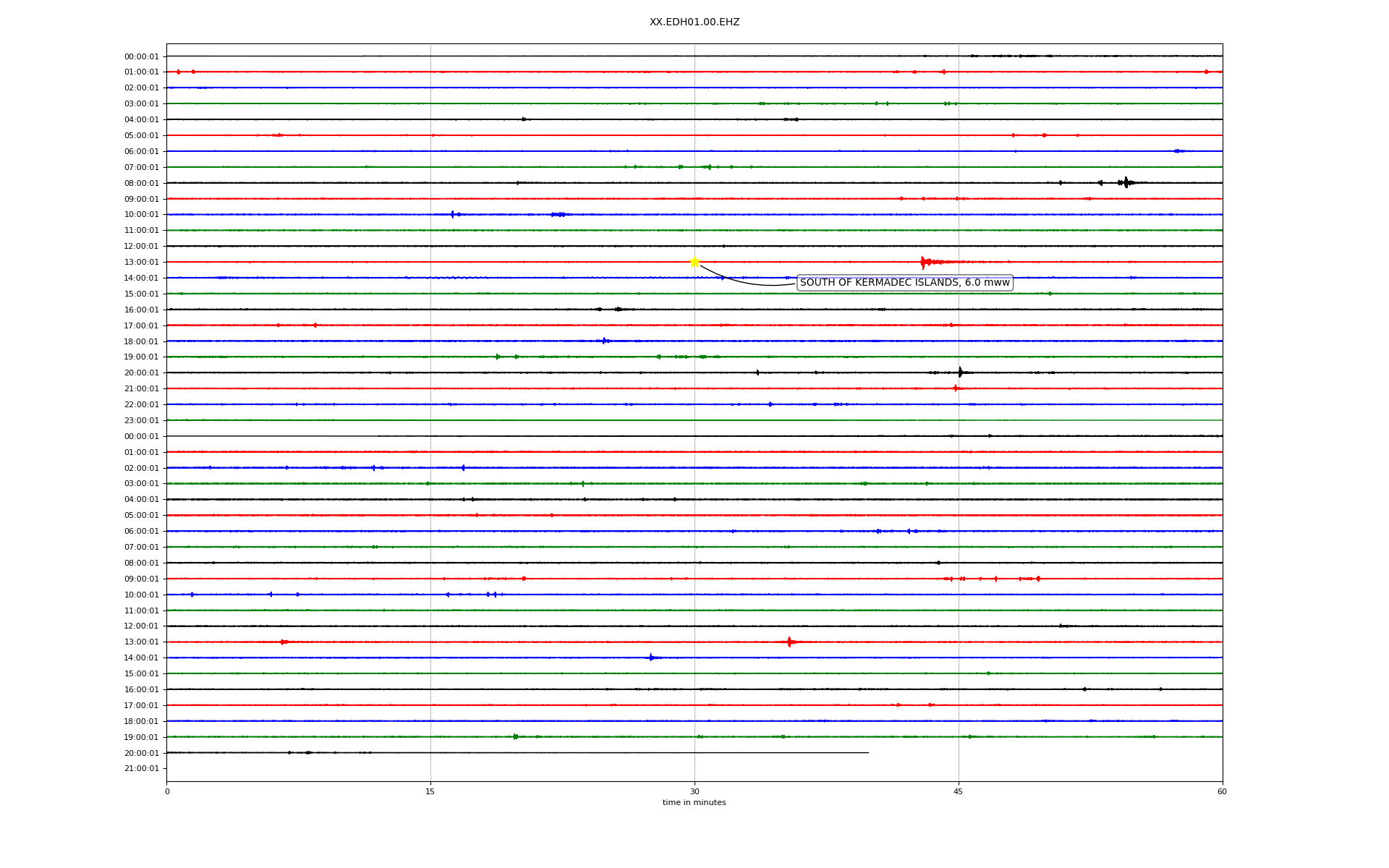Click the XX.EDH01.00.EHZ plot title

tap(694, 22)
